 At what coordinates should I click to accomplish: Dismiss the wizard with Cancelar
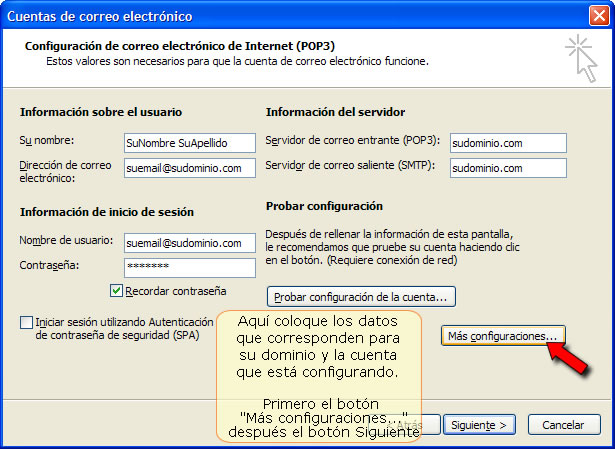[x=564, y=425]
